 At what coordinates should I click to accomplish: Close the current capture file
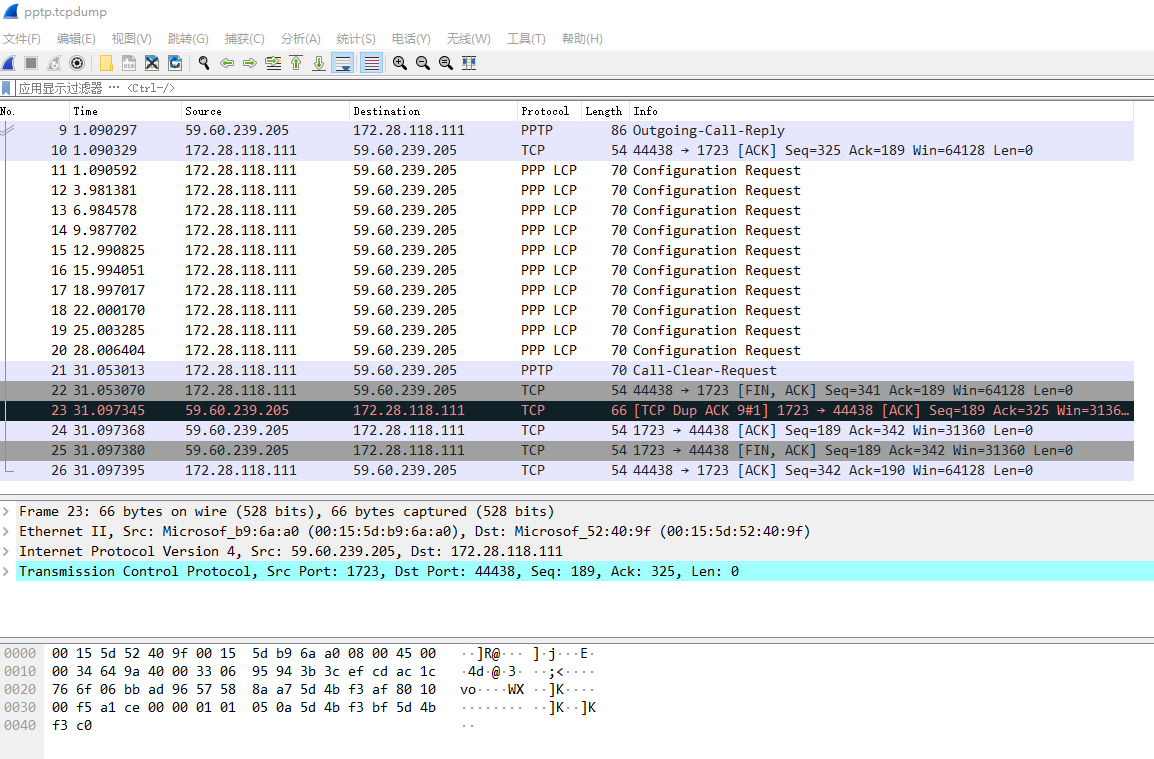[152, 62]
